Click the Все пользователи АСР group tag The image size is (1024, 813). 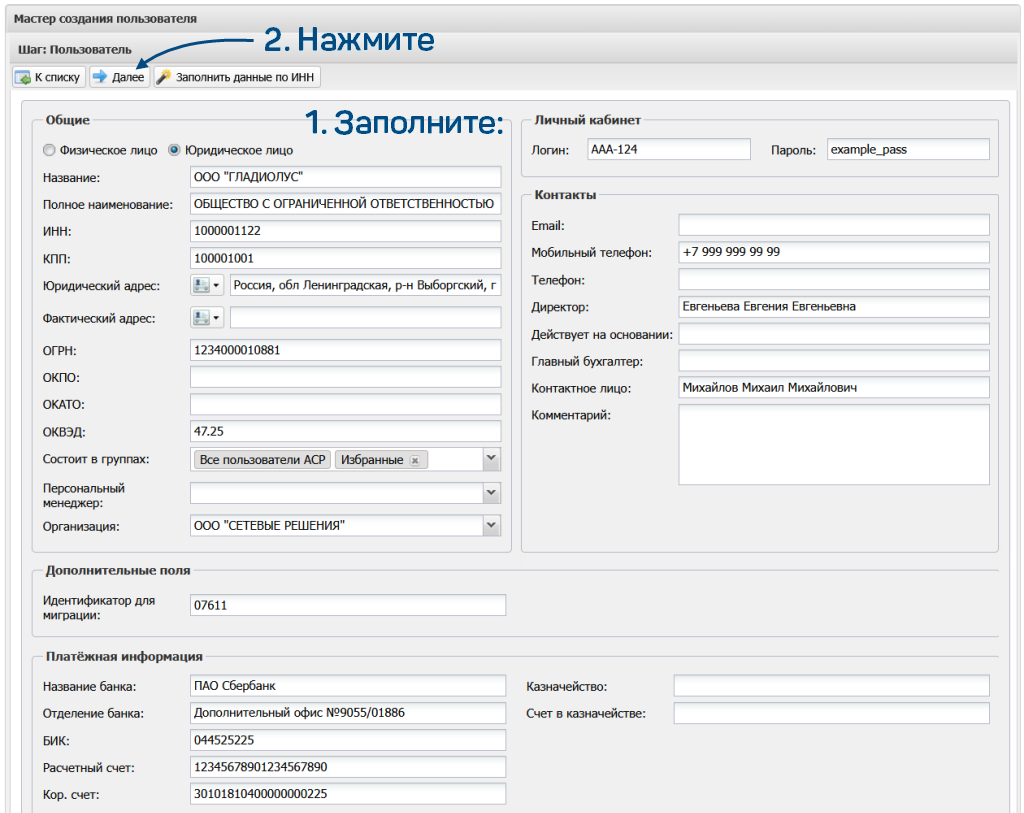(262, 460)
